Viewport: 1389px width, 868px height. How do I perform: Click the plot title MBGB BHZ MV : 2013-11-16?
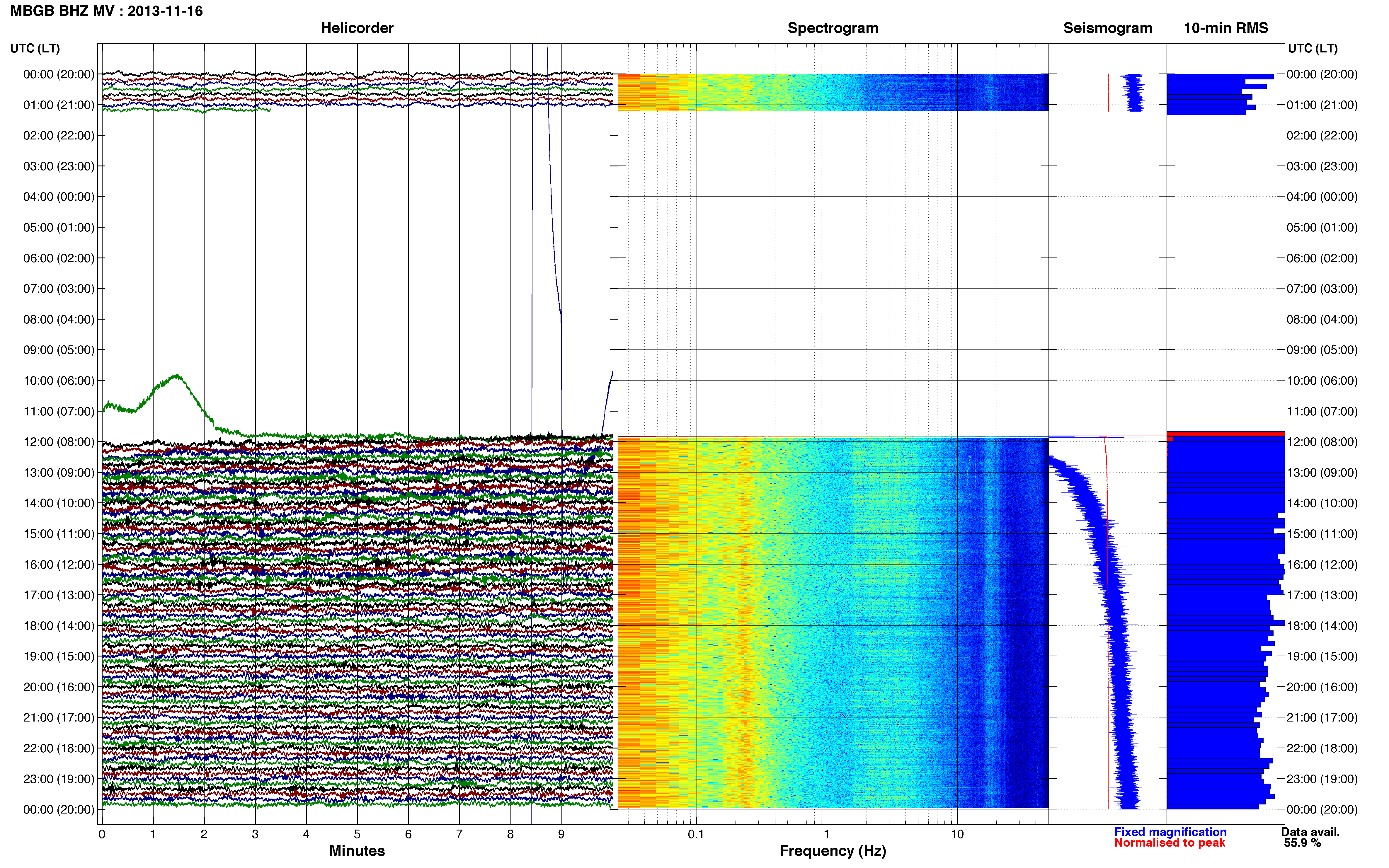tap(106, 11)
